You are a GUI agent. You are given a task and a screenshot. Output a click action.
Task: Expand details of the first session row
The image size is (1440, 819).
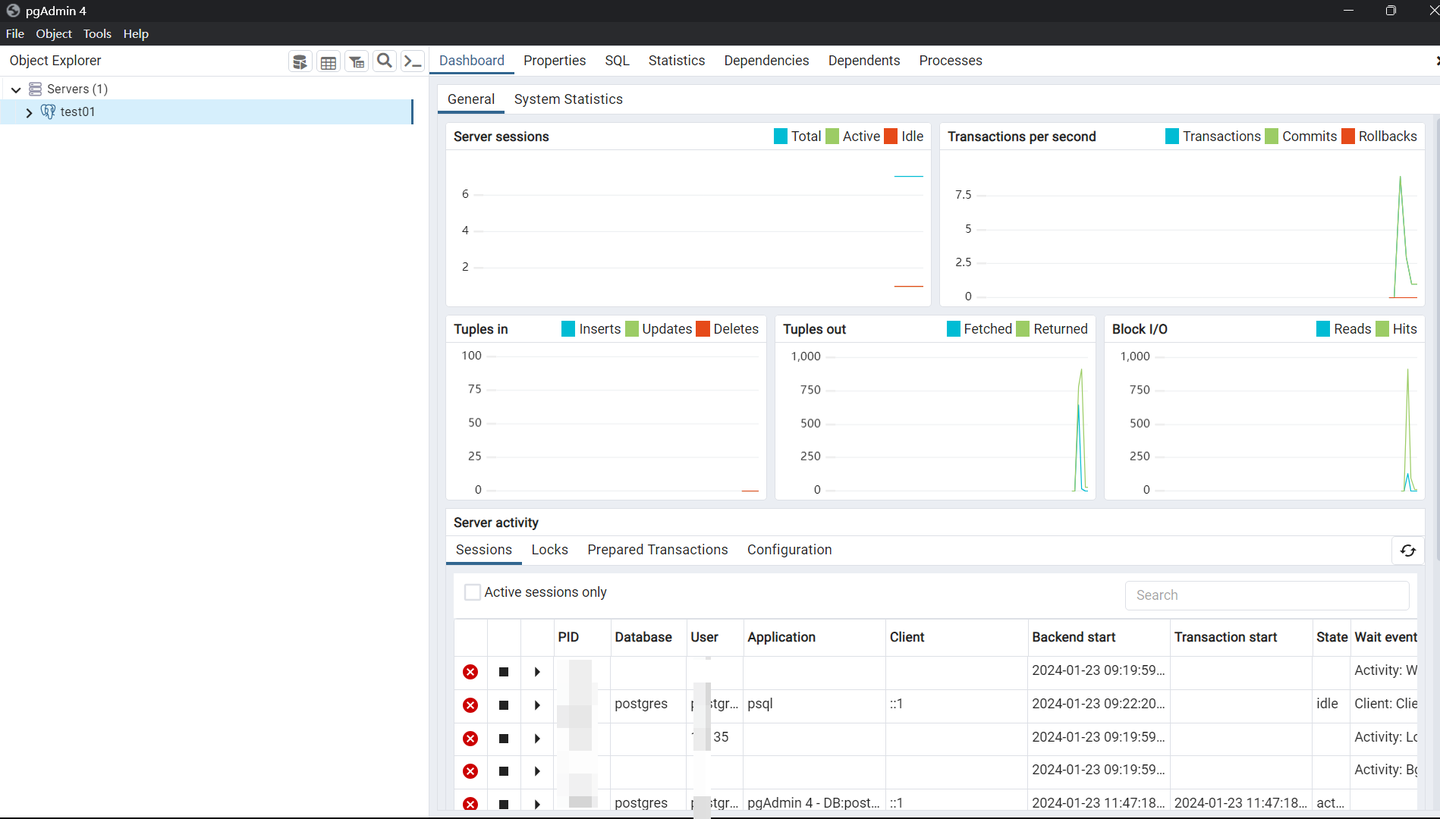click(537, 672)
